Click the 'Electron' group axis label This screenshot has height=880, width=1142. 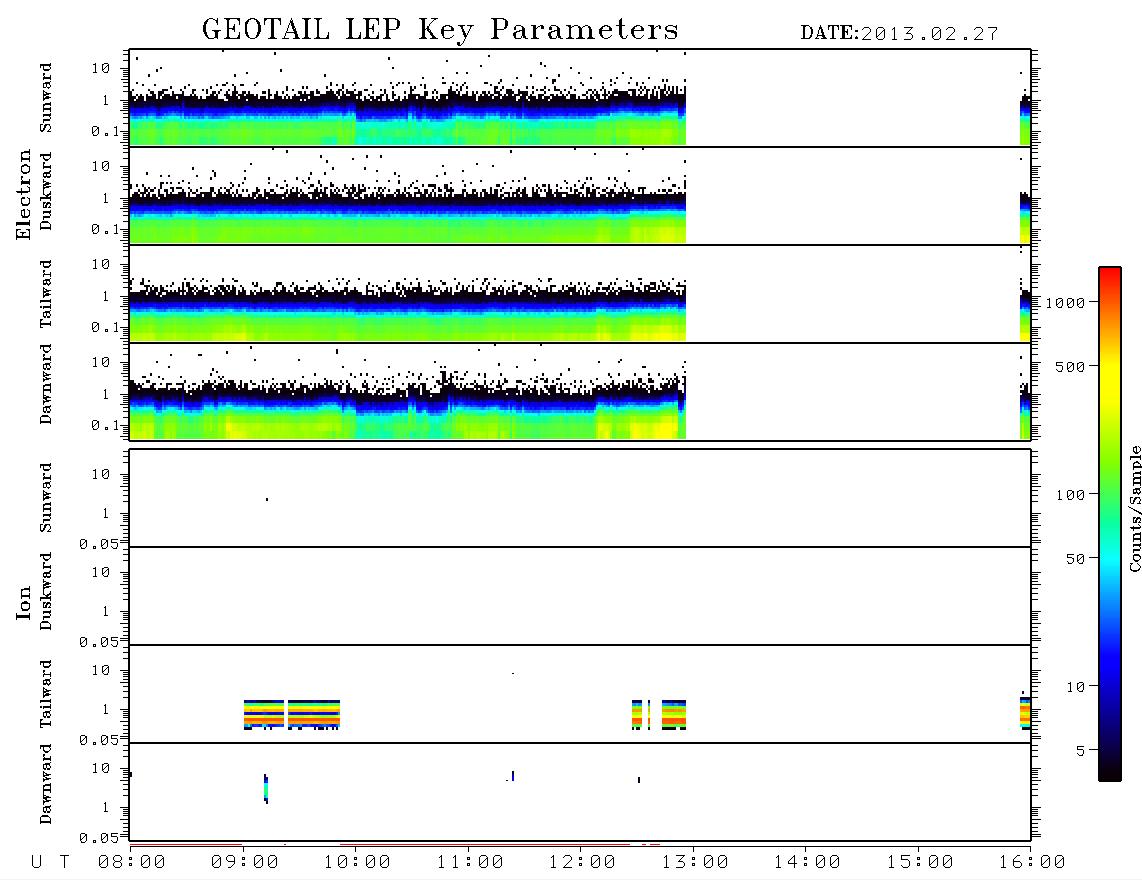[x=23, y=195]
